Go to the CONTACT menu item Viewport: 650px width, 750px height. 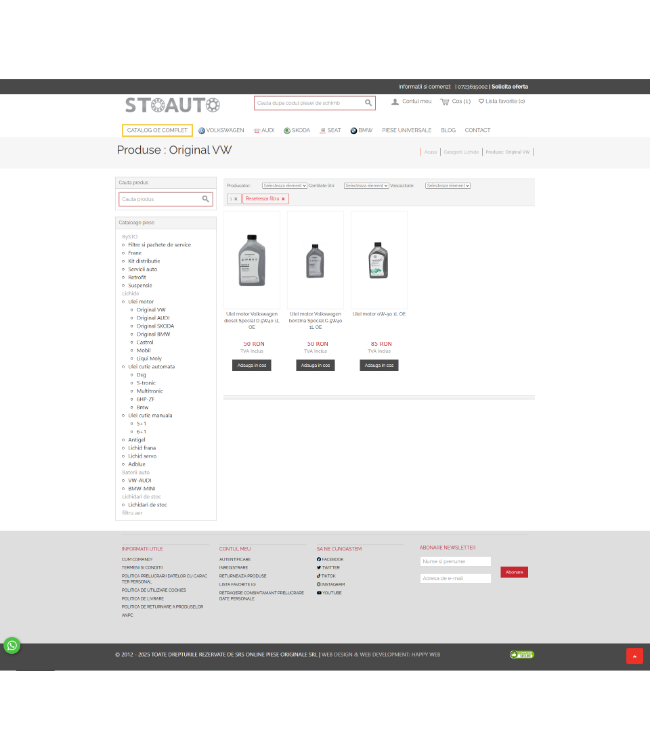477,131
